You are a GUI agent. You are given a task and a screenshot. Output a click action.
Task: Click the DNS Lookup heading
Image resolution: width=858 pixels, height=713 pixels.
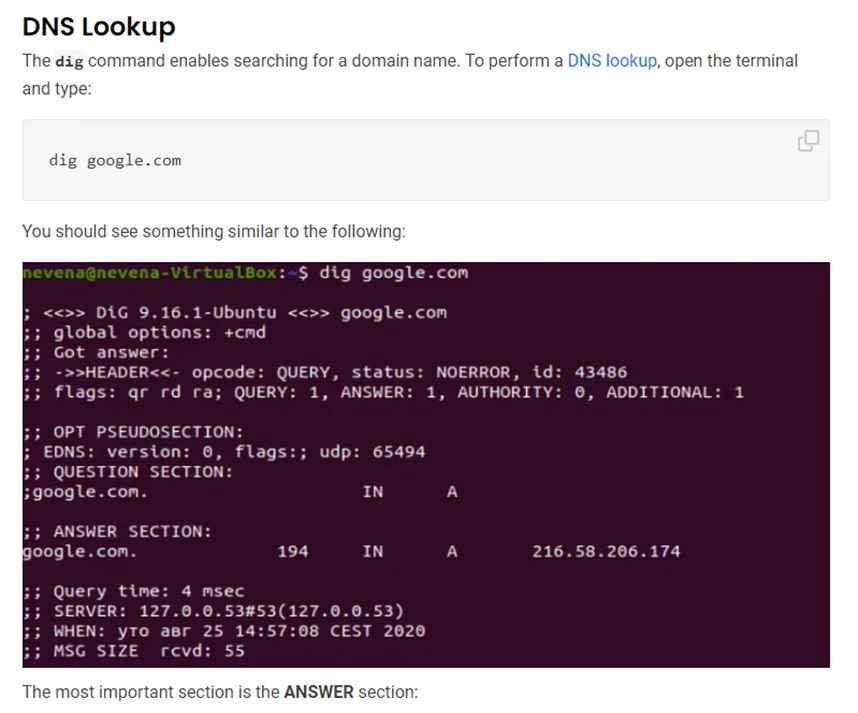pos(98,26)
